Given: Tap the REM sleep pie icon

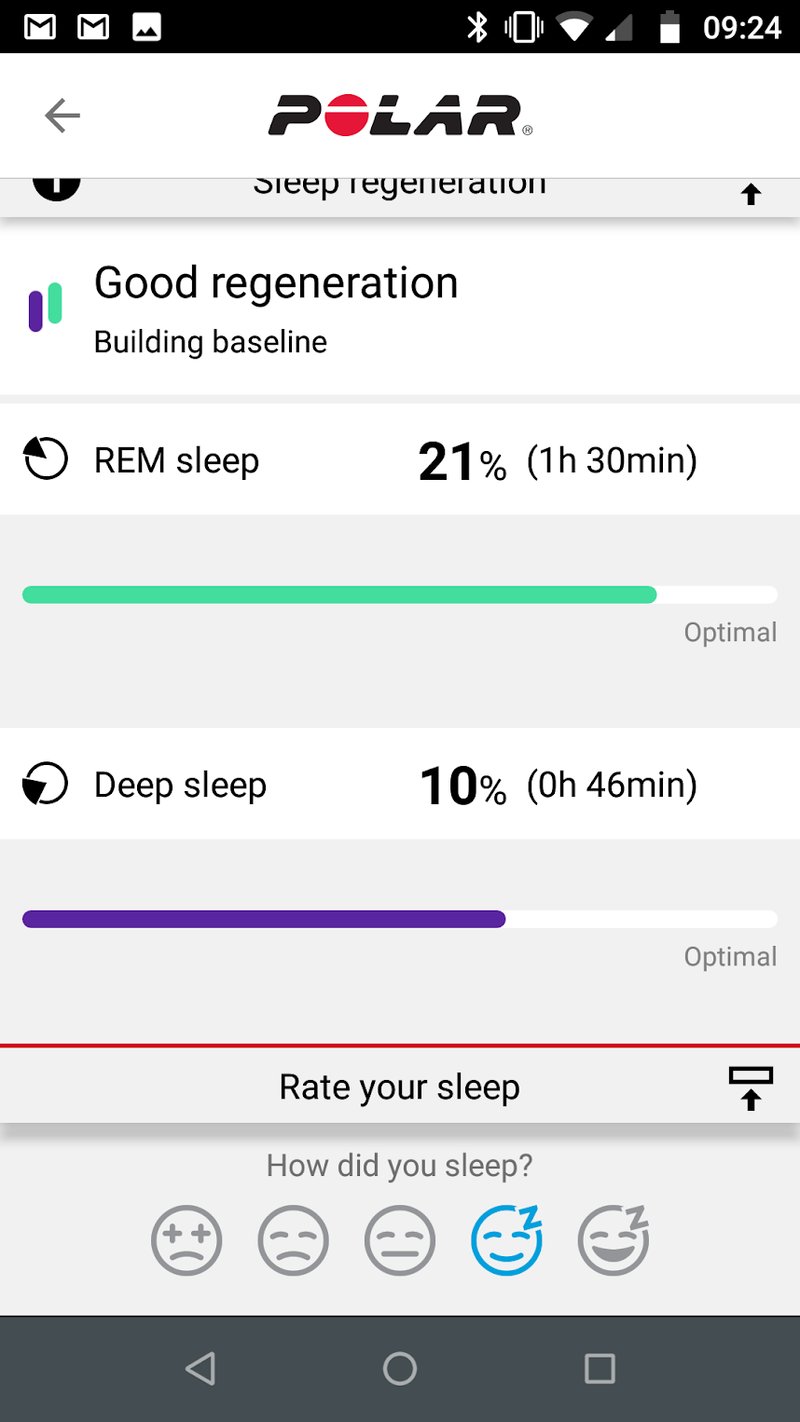Looking at the screenshot, I should [x=45, y=460].
